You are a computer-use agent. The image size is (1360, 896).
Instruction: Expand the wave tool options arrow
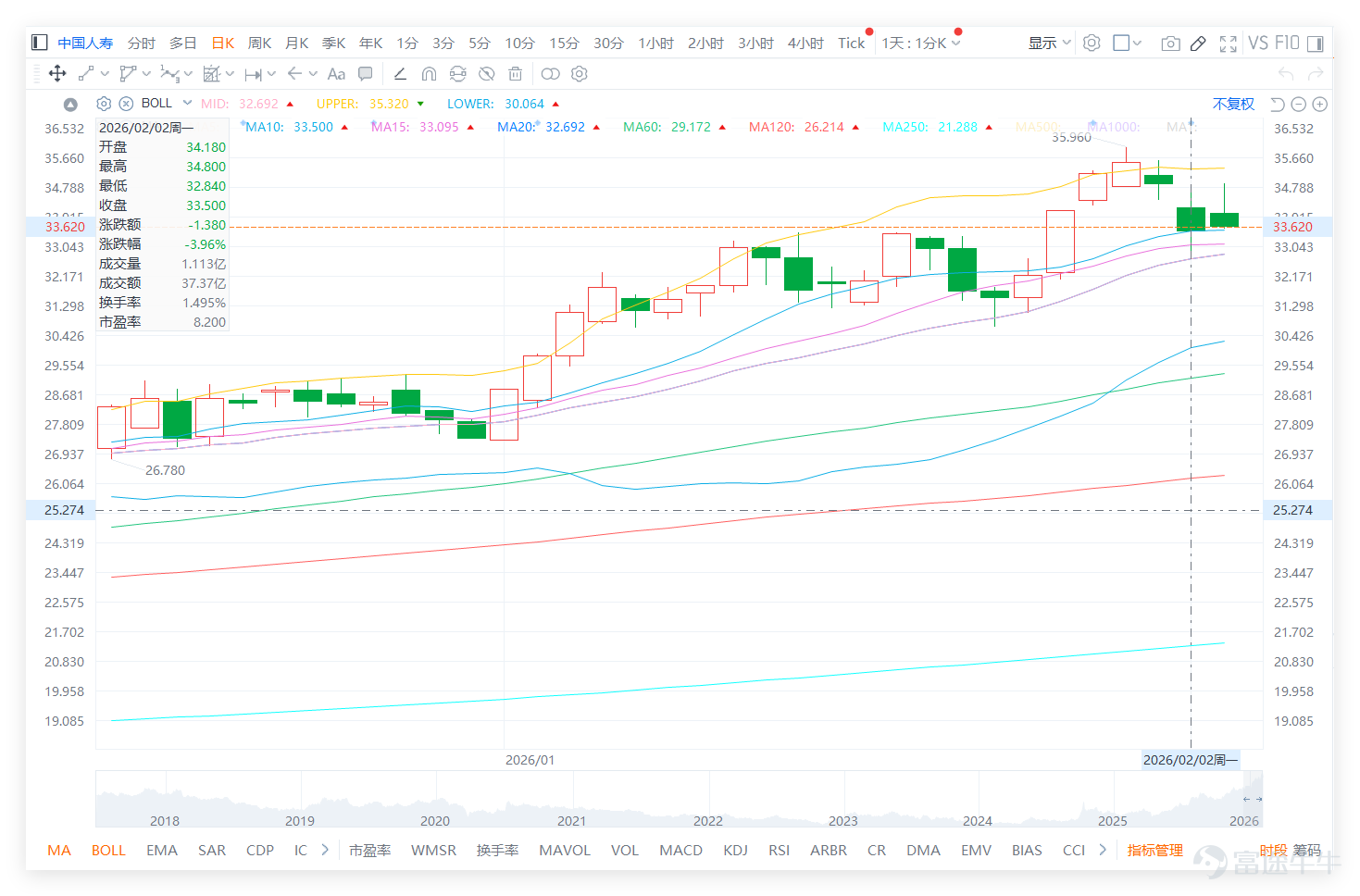pyautogui.click(x=188, y=74)
